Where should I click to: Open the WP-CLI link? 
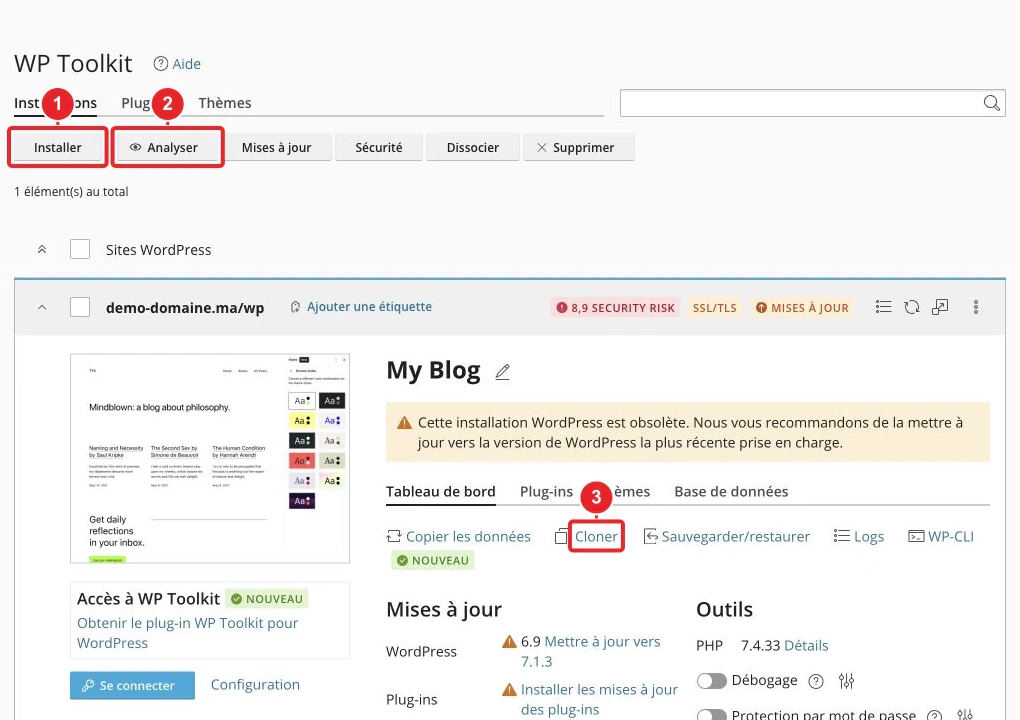click(x=951, y=537)
